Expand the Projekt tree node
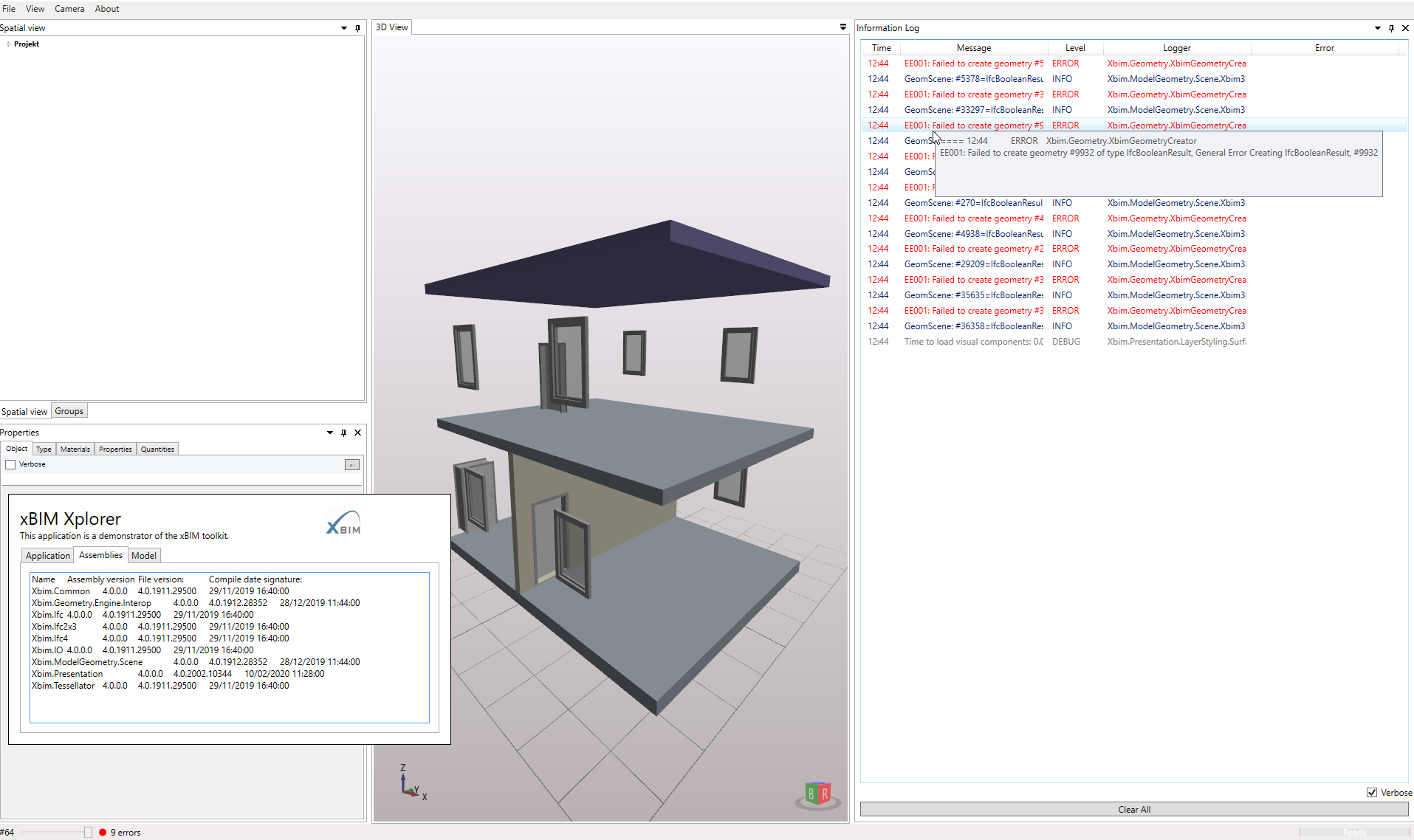 pos(9,44)
